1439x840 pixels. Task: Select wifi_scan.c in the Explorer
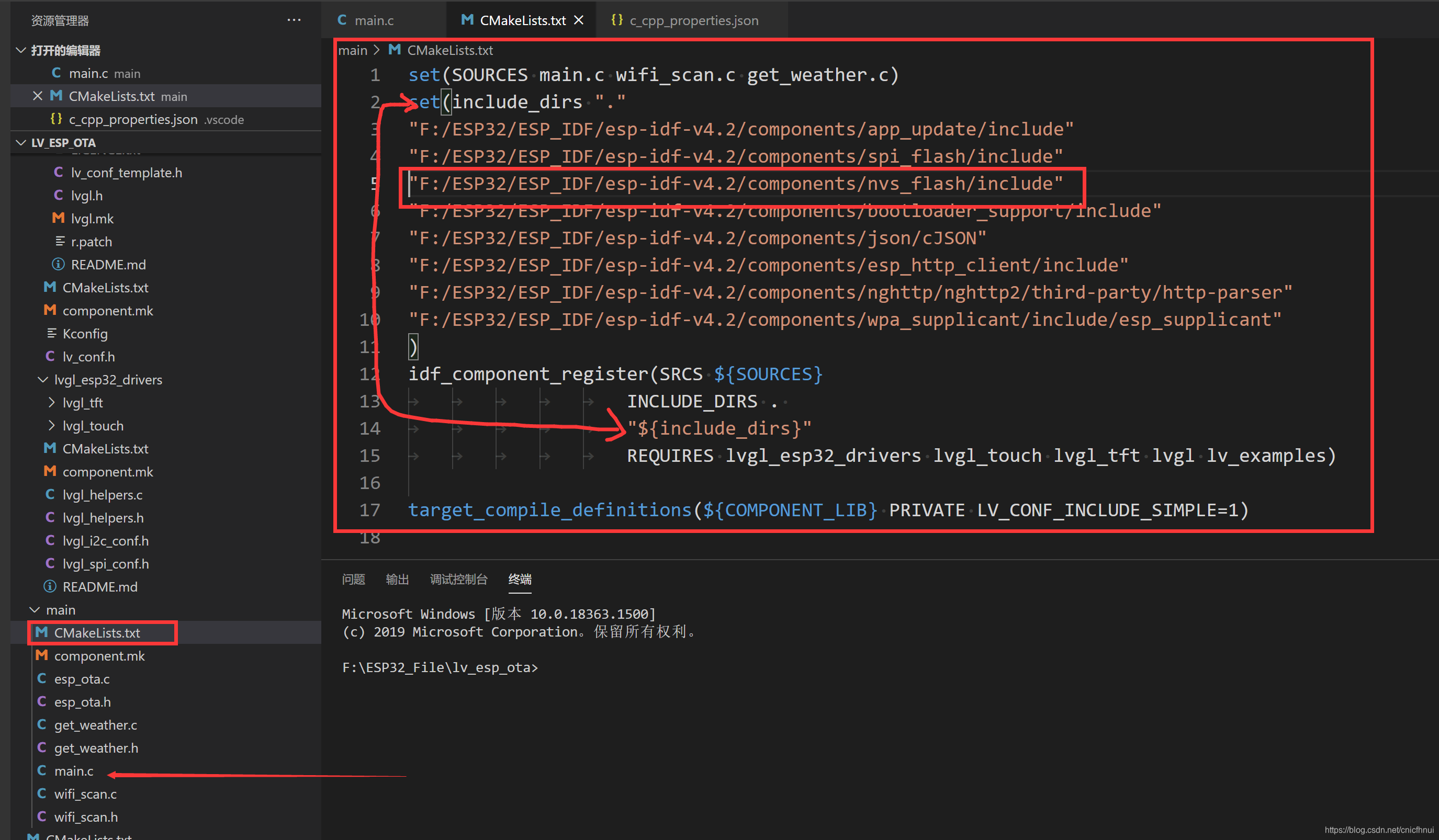[x=85, y=794]
